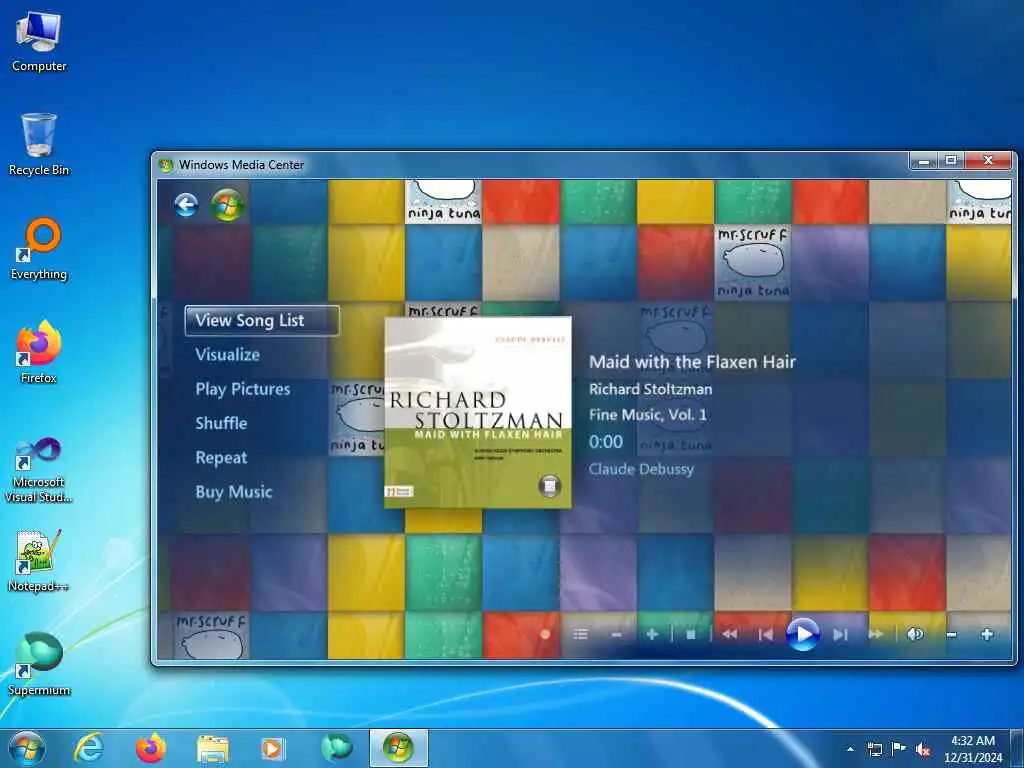1024x768 pixels.
Task: Open the Windows Start menu
Action: click(27, 748)
